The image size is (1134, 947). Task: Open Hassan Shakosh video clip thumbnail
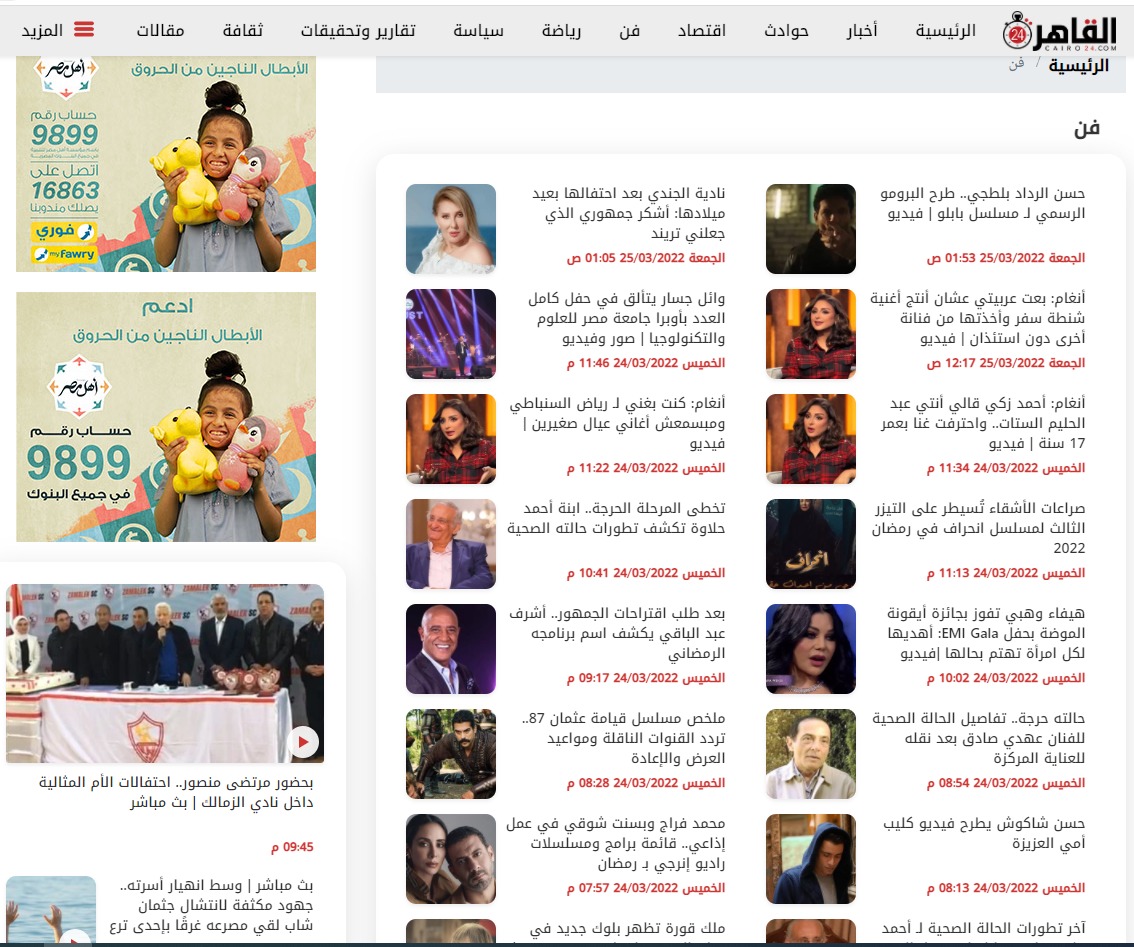810,859
